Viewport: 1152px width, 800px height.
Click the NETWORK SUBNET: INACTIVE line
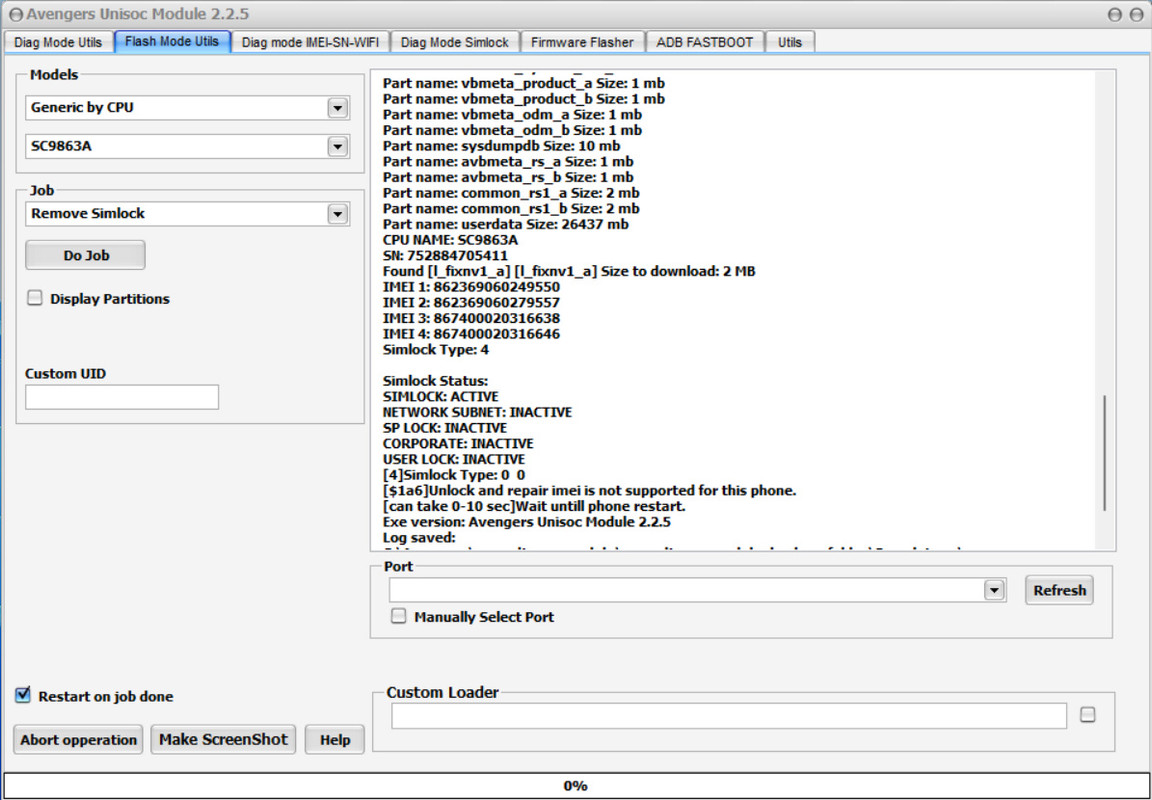coord(478,412)
